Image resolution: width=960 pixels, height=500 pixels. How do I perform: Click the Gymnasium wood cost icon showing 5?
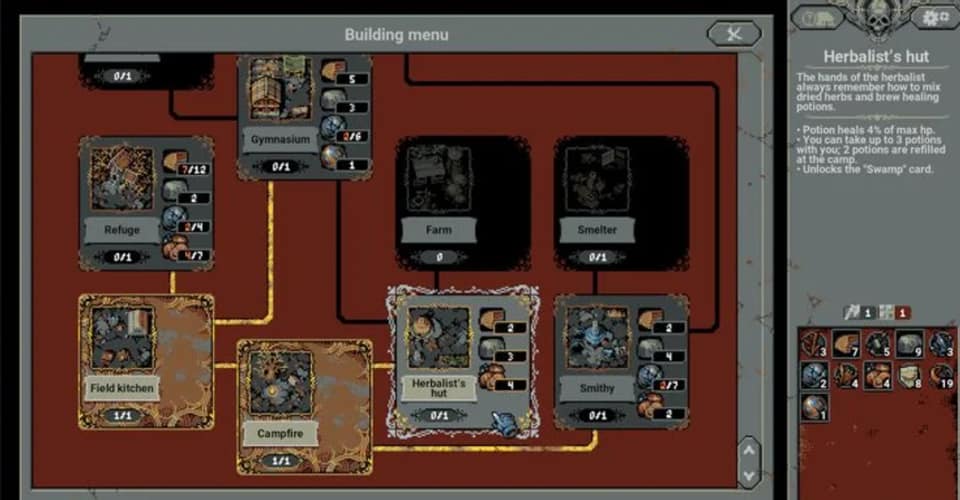(334, 70)
